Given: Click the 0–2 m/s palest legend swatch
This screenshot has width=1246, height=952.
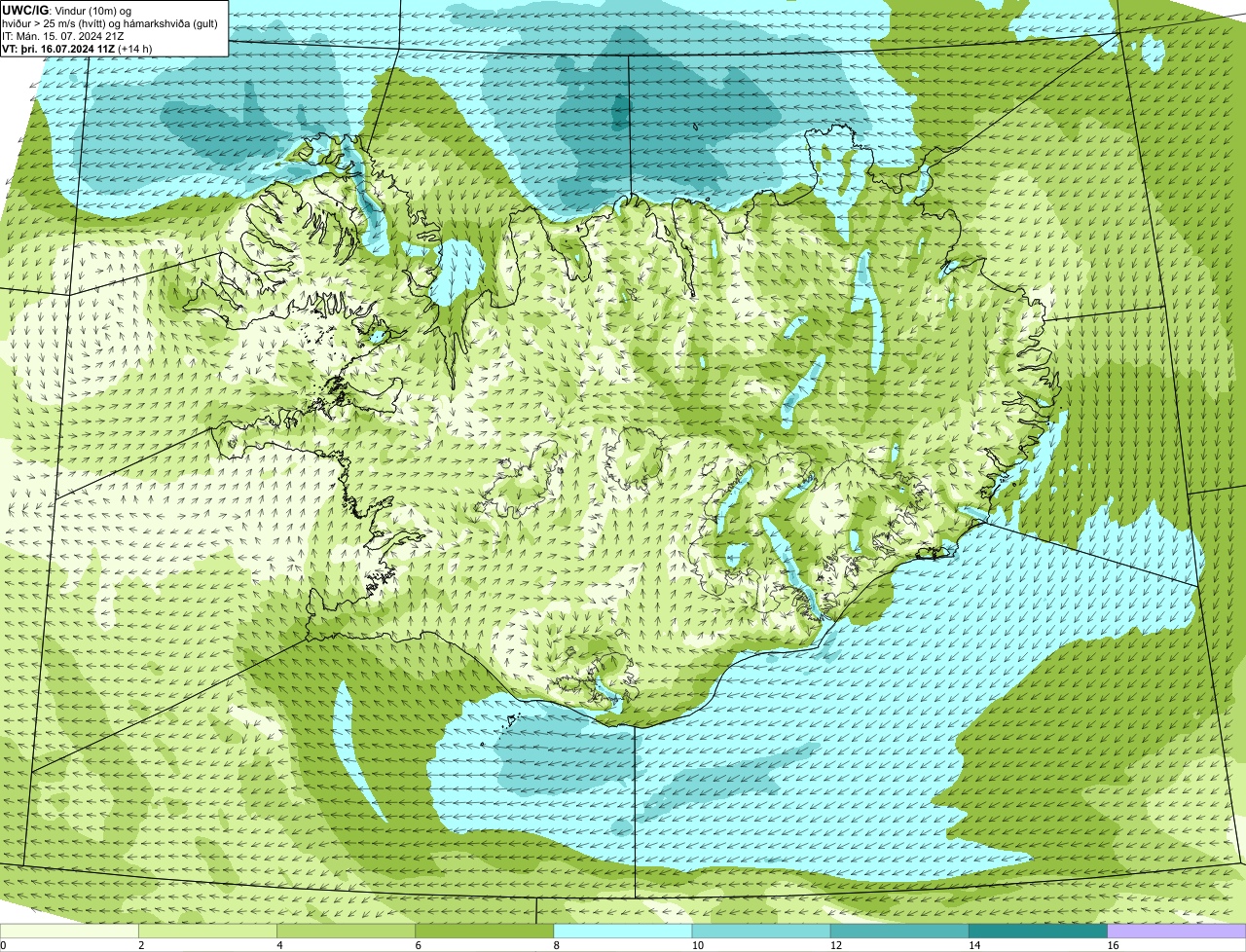Looking at the screenshot, I should pyautogui.click(x=69, y=932).
